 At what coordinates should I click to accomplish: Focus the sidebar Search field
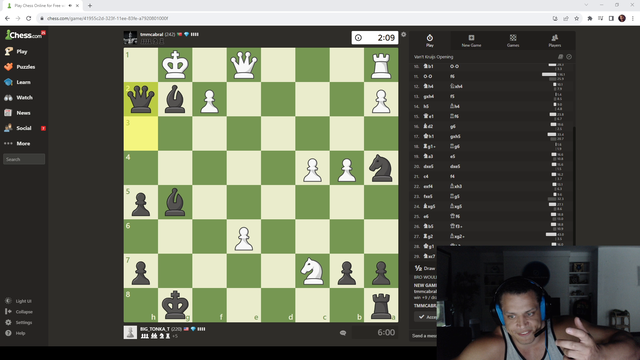pyautogui.click(x=24, y=159)
